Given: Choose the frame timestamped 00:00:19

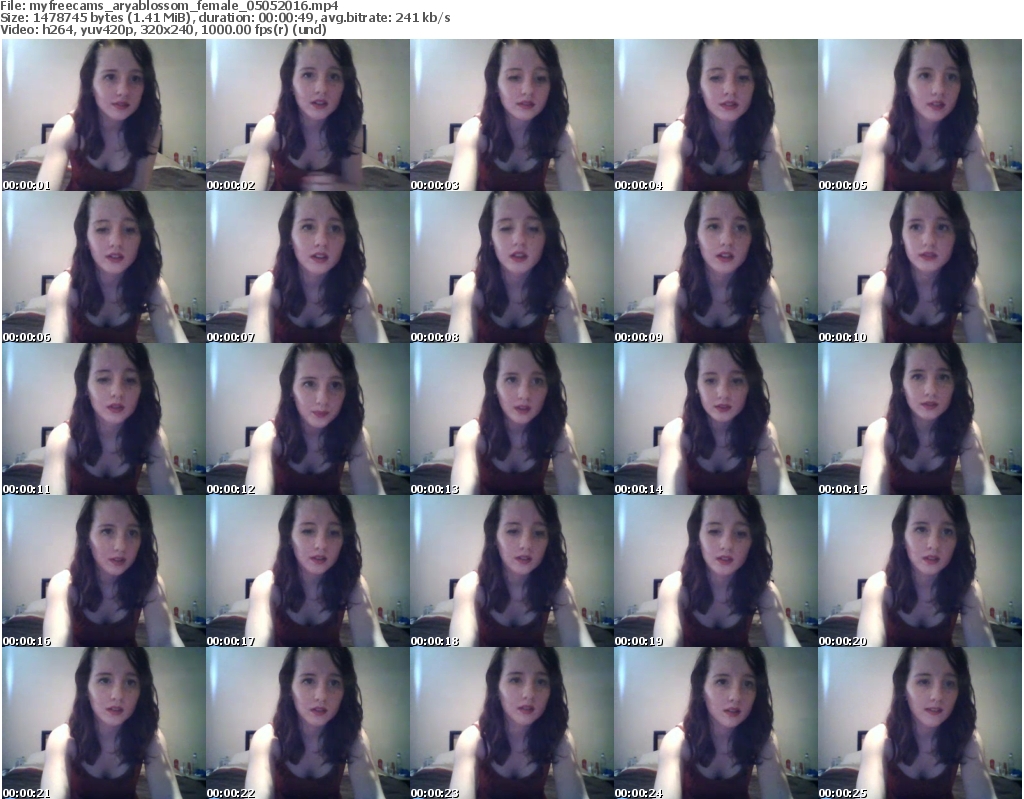Looking at the screenshot, I should (716, 571).
